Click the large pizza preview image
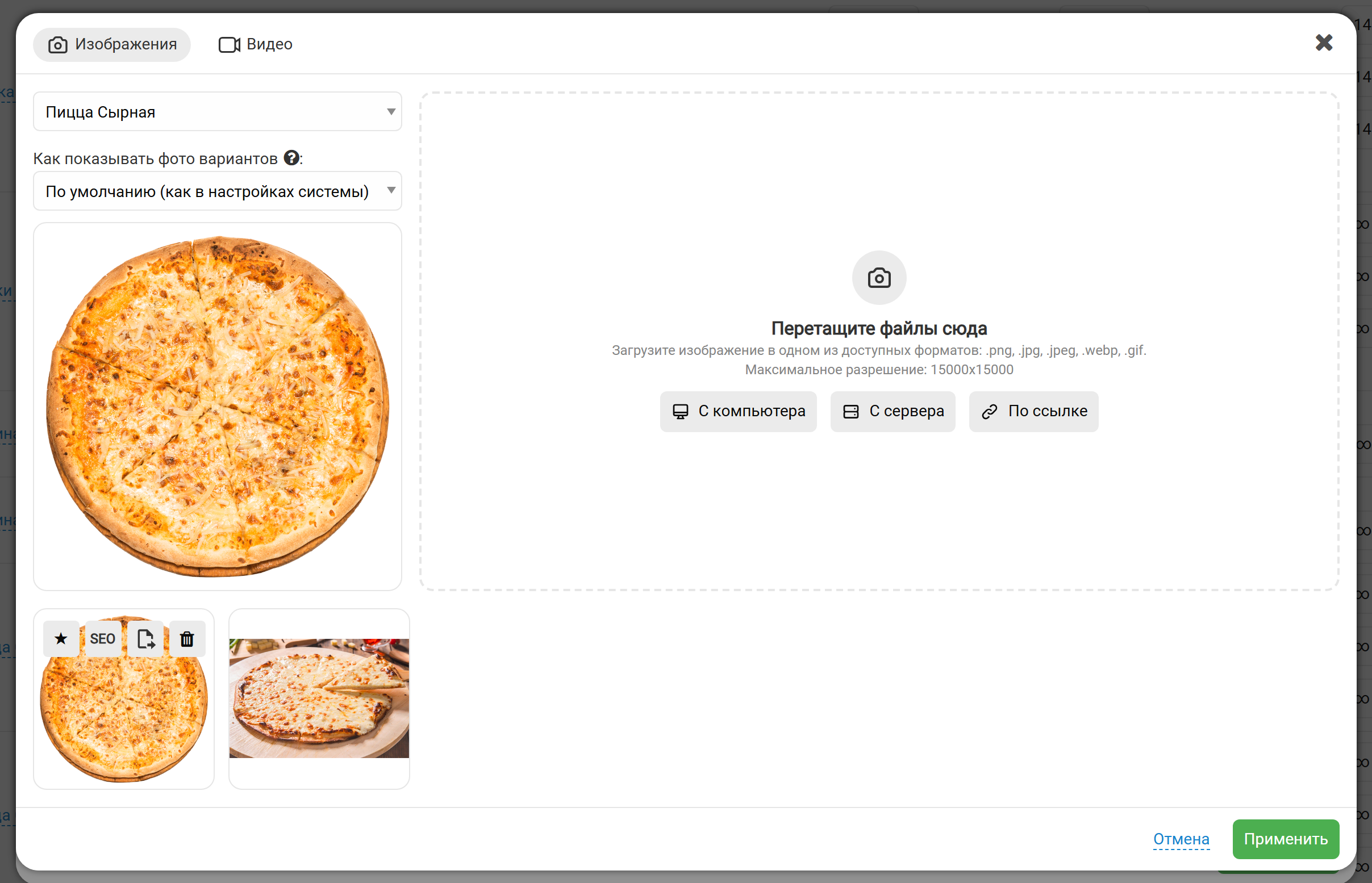This screenshot has width=1372, height=883. [x=218, y=406]
